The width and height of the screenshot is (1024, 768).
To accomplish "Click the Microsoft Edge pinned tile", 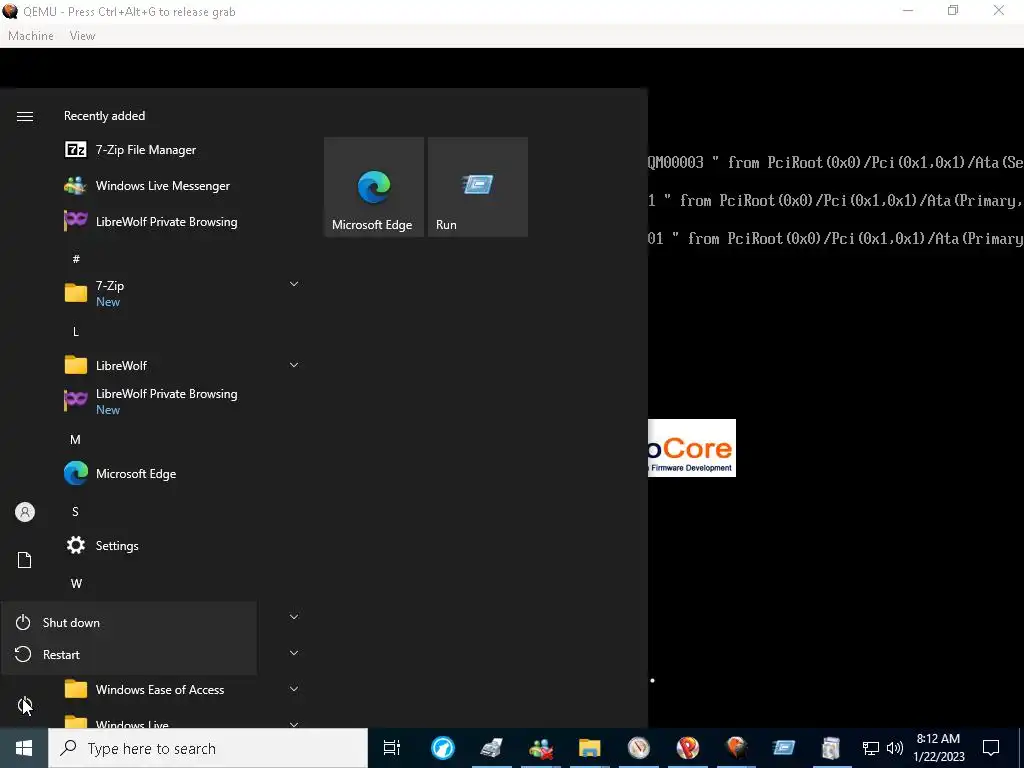I will (x=374, y=187).
